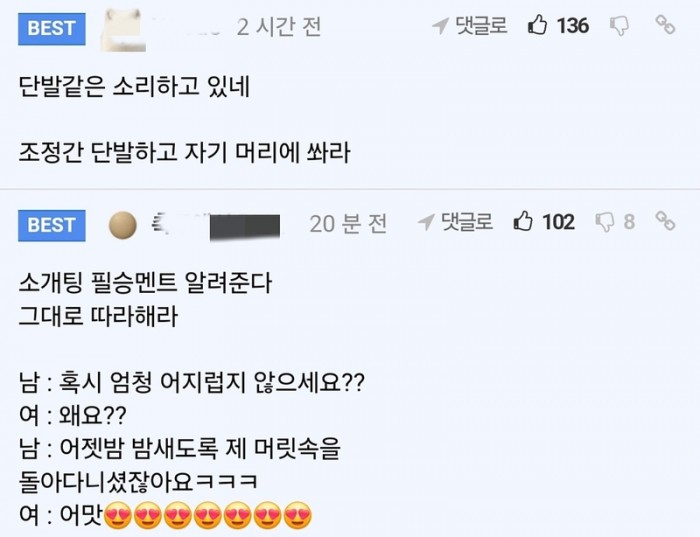700x537 pixels.
Task: Copy link of the first BEST comment
Action: pyautogui.click(x=666, y=26)
